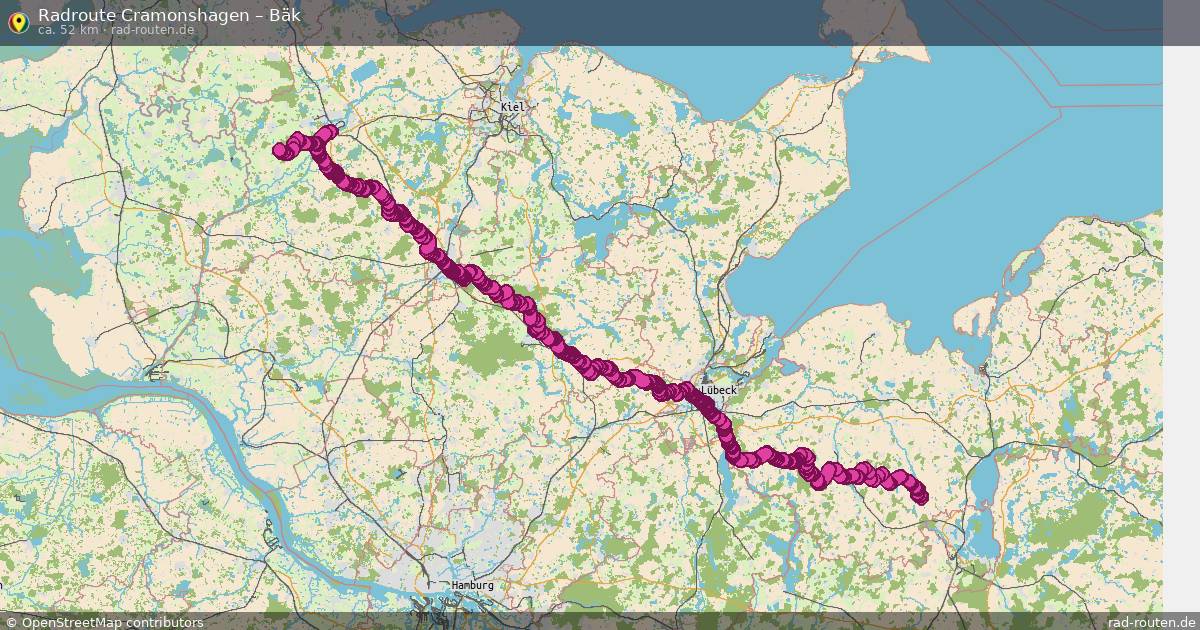Click the dark header bar beside the title
Image resolution: width=1200 pixels, height=630 pixels.
(730, 22)
